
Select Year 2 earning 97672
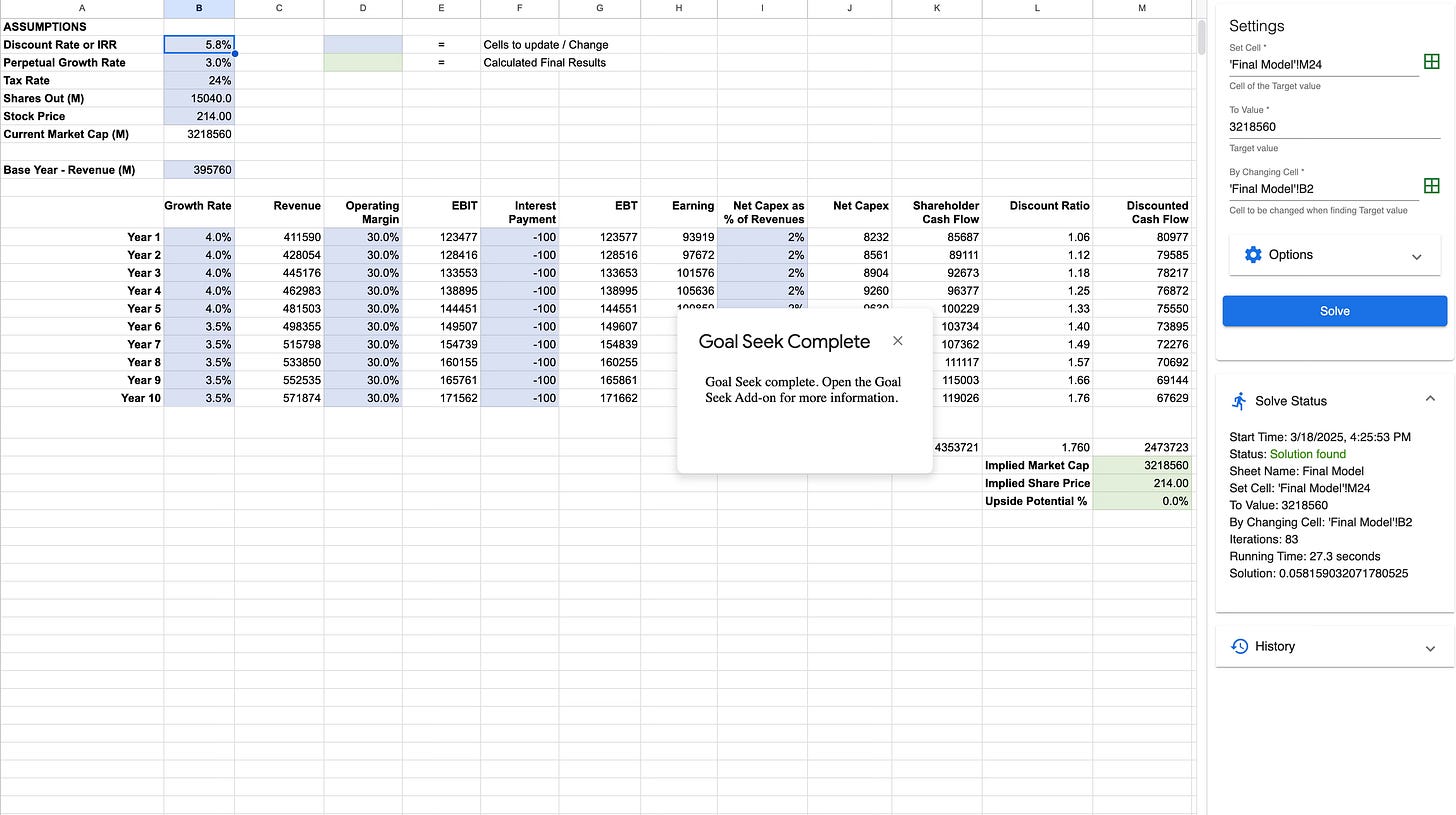tap(679, 255)
